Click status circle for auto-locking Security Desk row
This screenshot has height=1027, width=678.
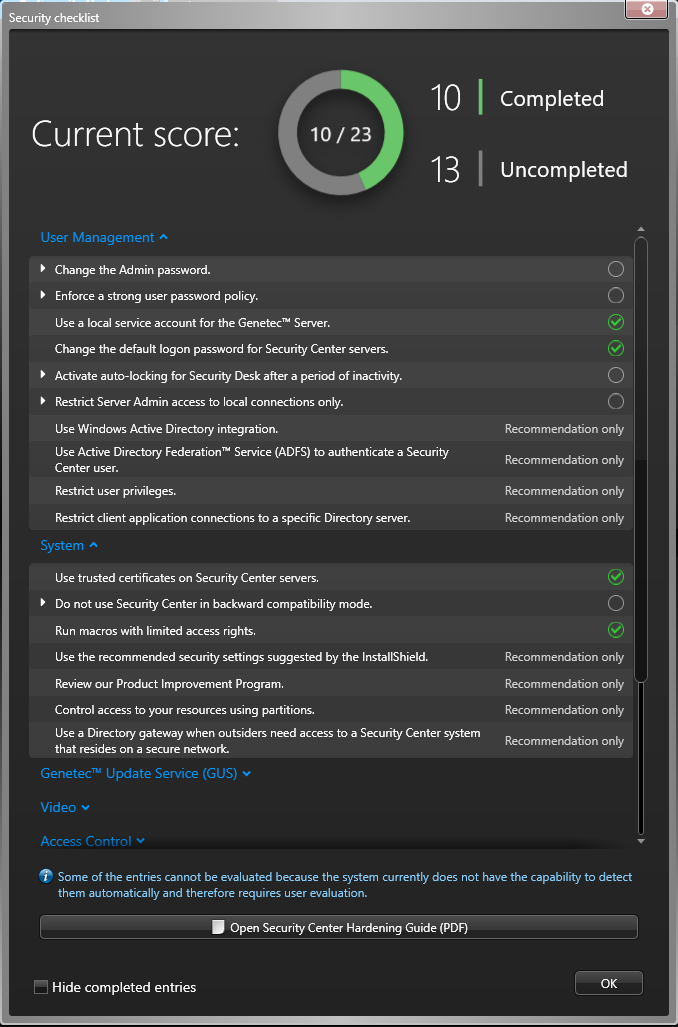point(616,375)
